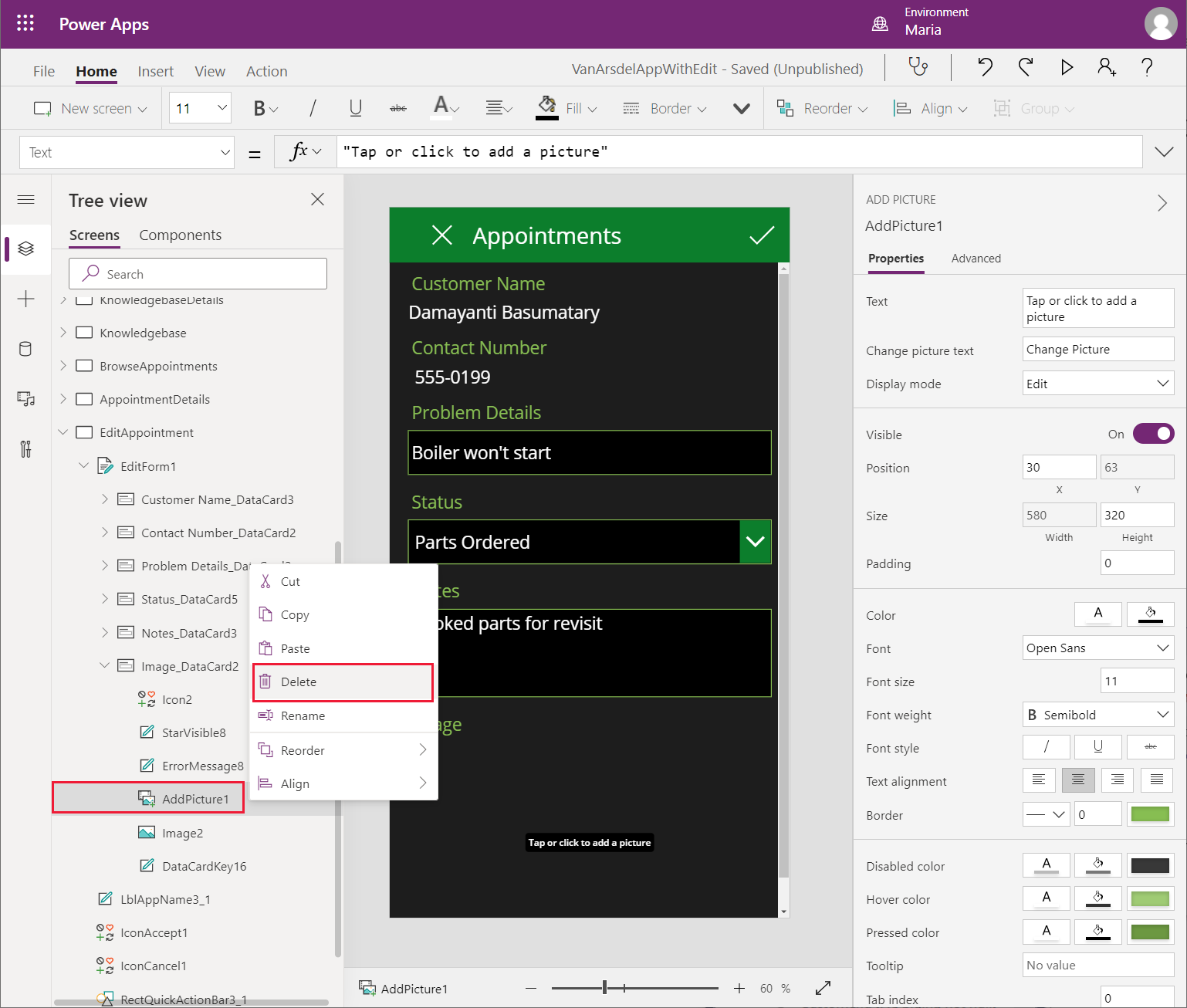Click the green Border color swatch
The width and height of the screenshot is (1187, 1008).
tap(1150, 814)
